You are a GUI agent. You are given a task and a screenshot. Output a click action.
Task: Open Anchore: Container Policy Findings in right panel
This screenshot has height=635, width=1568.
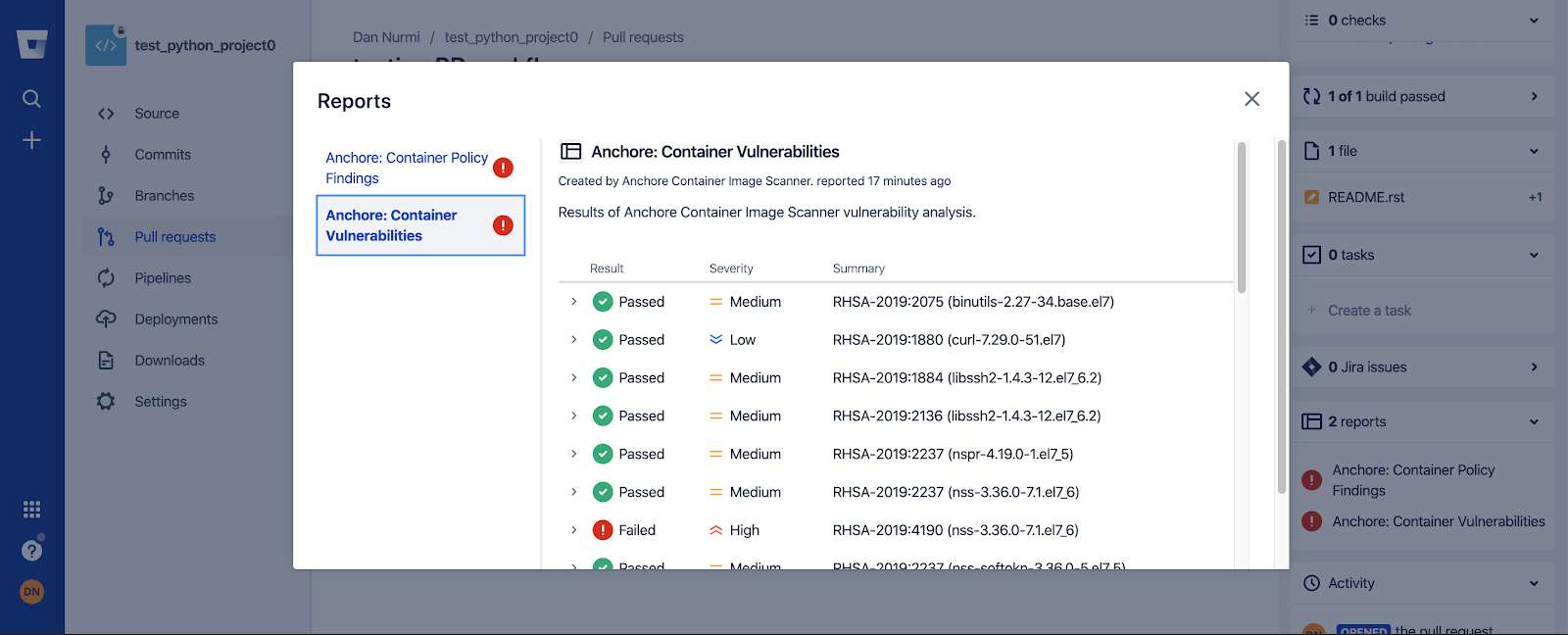[1413, 480]
